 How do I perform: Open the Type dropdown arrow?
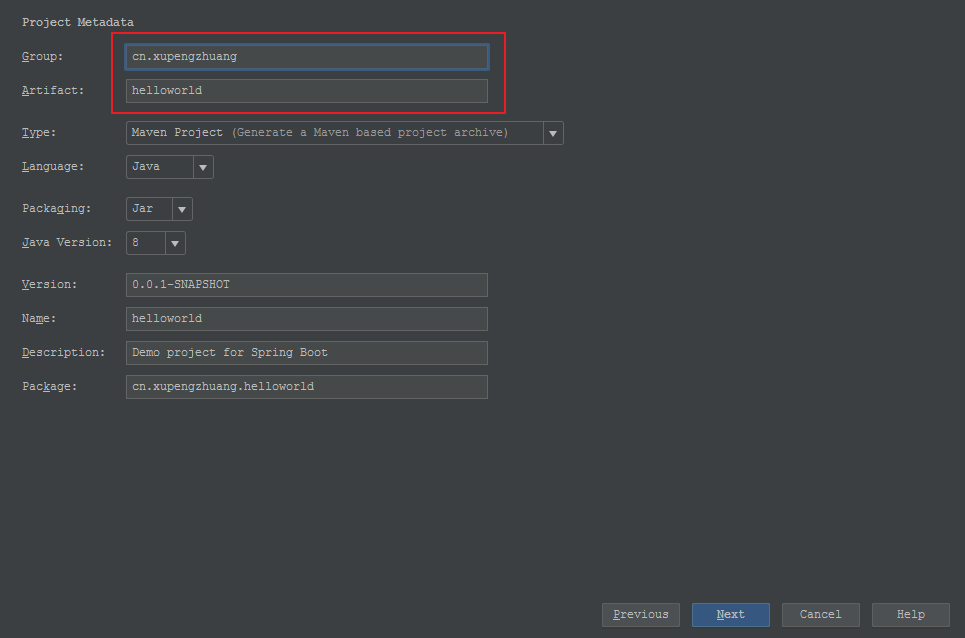(553, 133)
